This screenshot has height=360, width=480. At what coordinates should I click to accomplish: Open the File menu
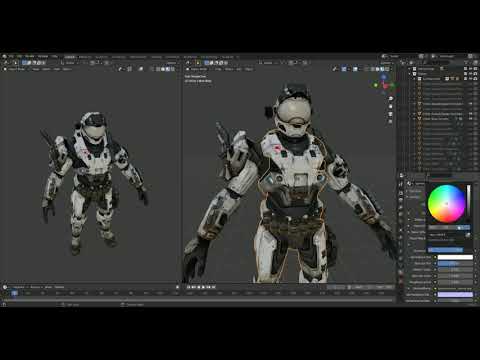pos(11,56)
